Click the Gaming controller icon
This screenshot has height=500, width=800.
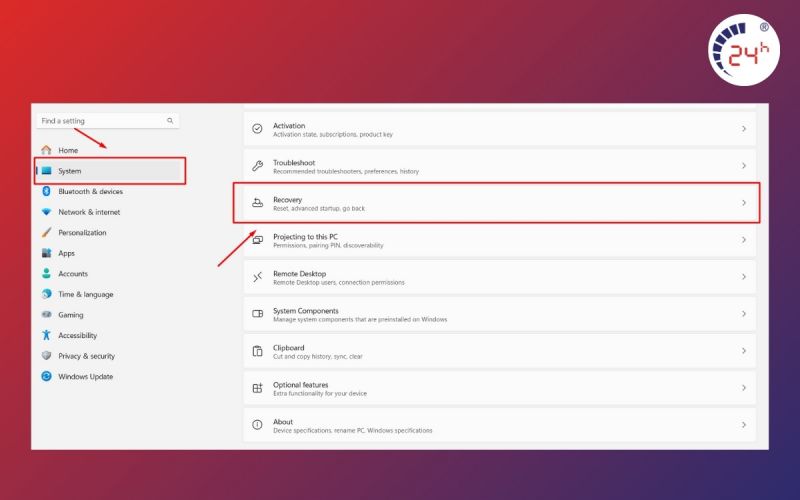point(46,315)
